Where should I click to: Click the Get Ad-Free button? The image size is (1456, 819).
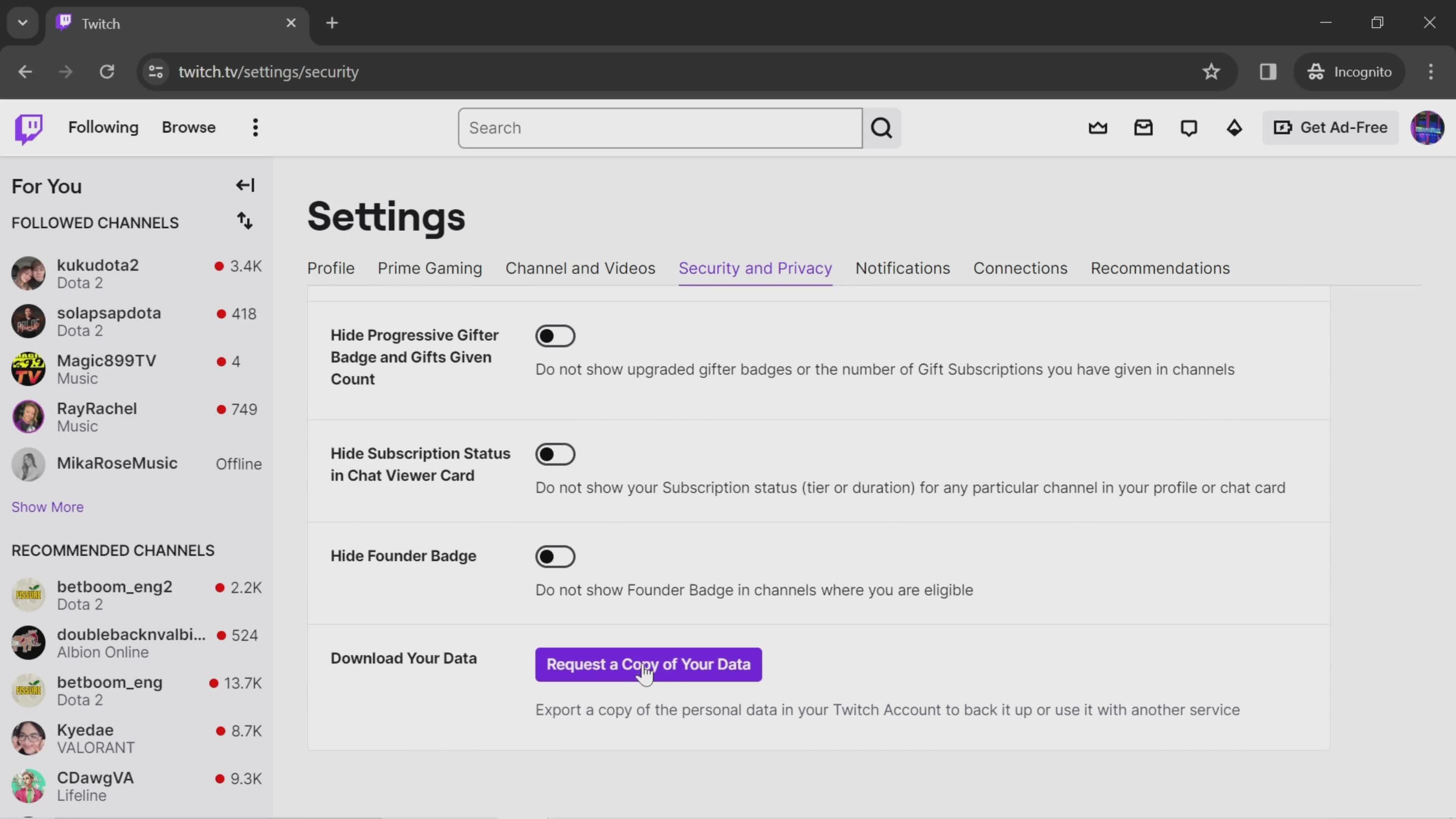pyautogui.click(x=1335, y=127)
